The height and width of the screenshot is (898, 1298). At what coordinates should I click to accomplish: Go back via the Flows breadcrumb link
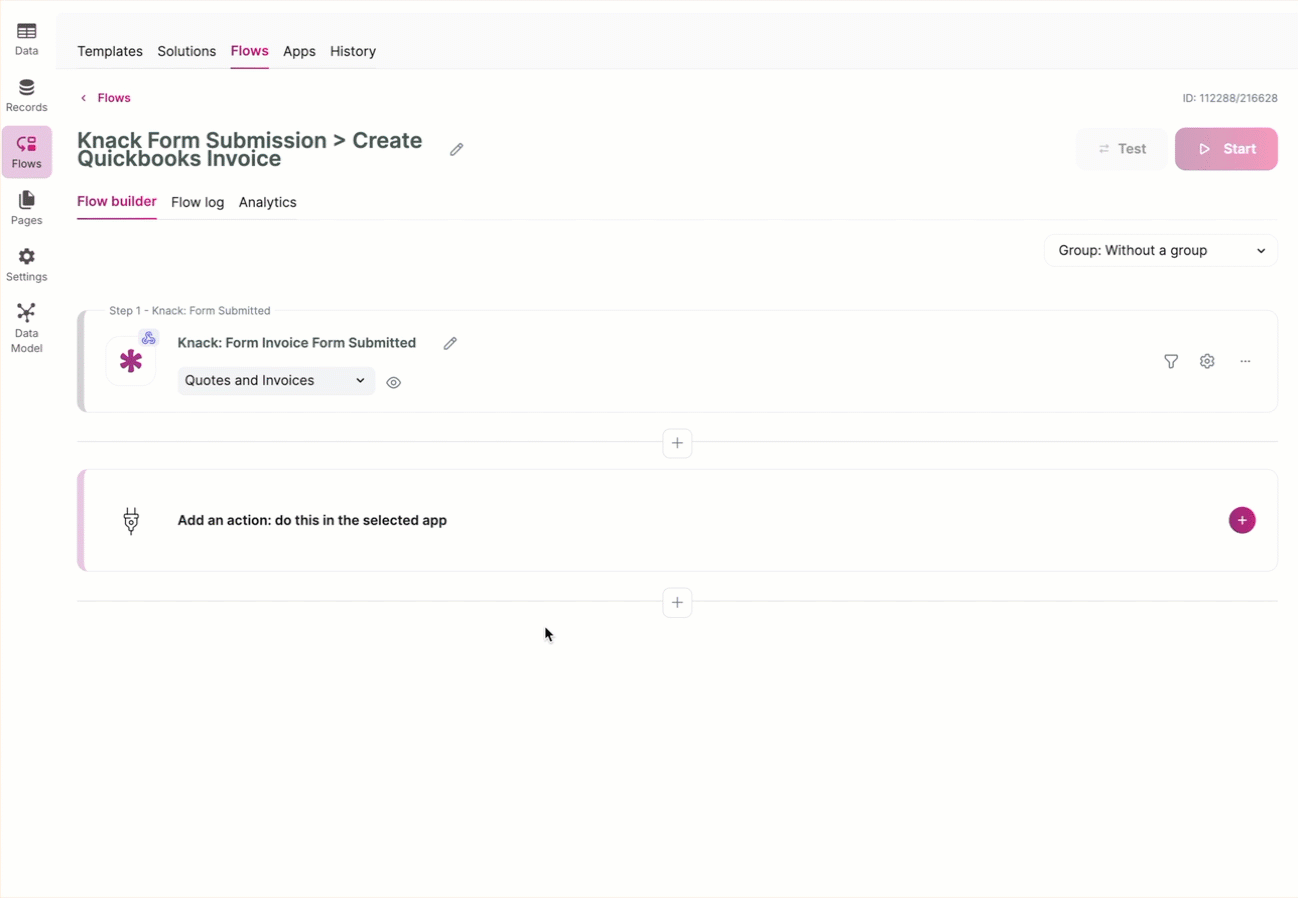point(105,98)
